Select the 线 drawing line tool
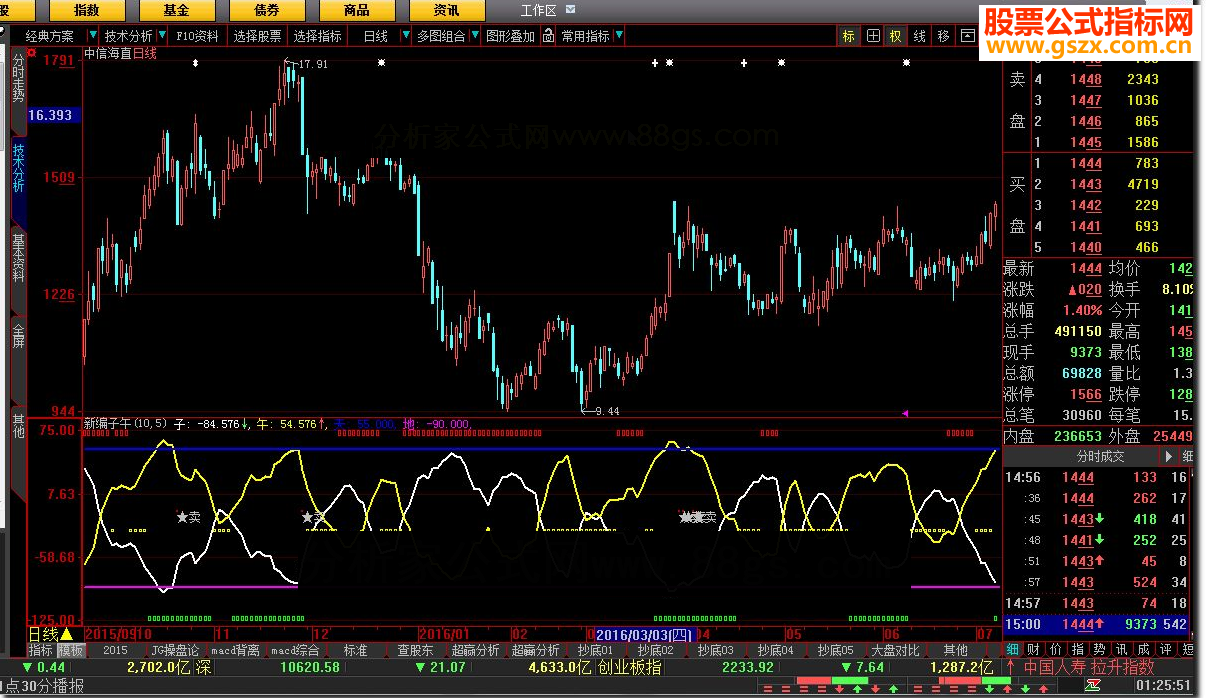This screenshot has width=1206, height=698. click(919, 36)
